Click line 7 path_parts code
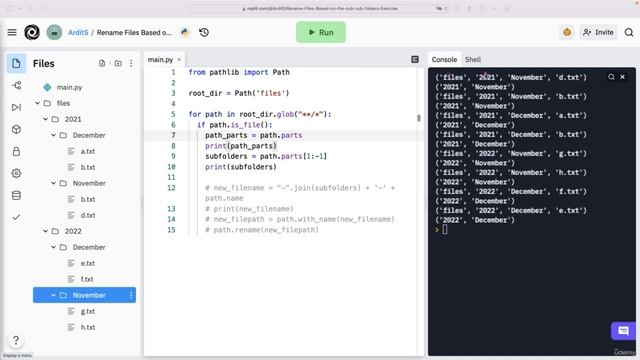640x360 pixels. point(253,135)
